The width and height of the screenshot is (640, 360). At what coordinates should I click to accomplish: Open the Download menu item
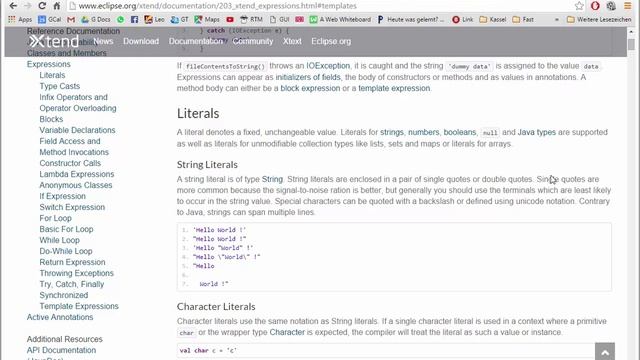pos(141,41)
